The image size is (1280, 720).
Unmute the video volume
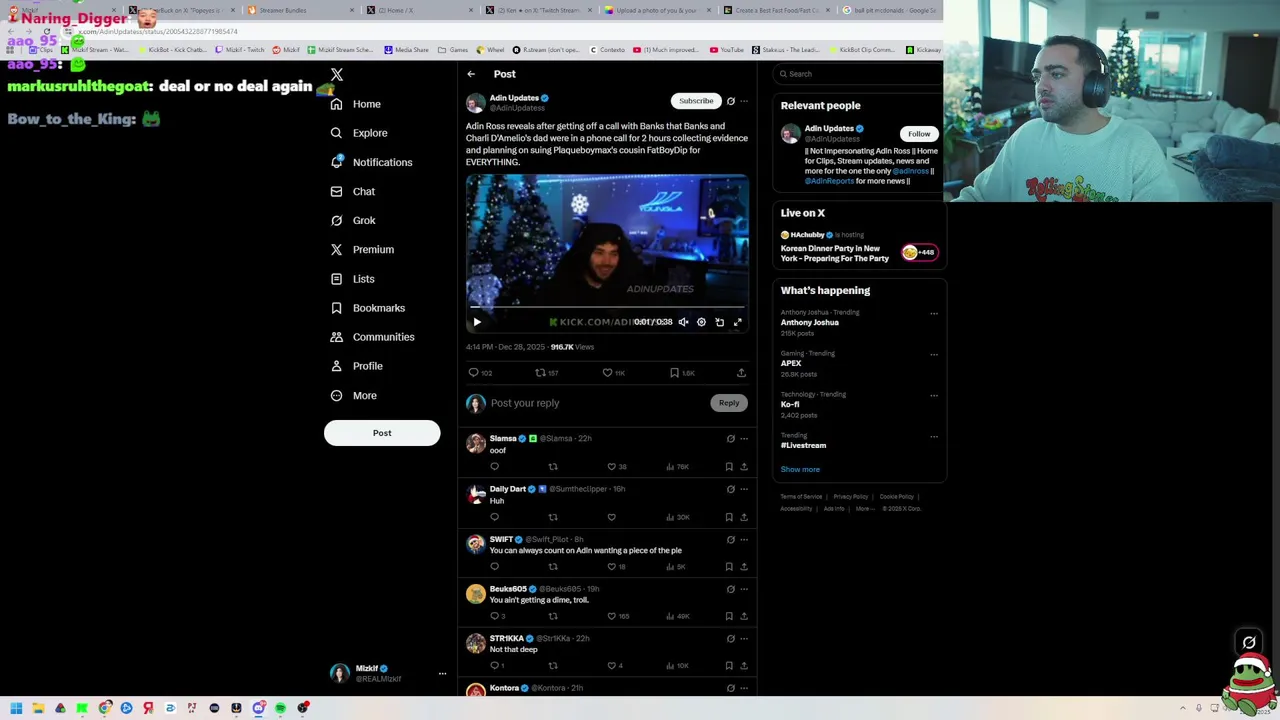click(683, 322)
